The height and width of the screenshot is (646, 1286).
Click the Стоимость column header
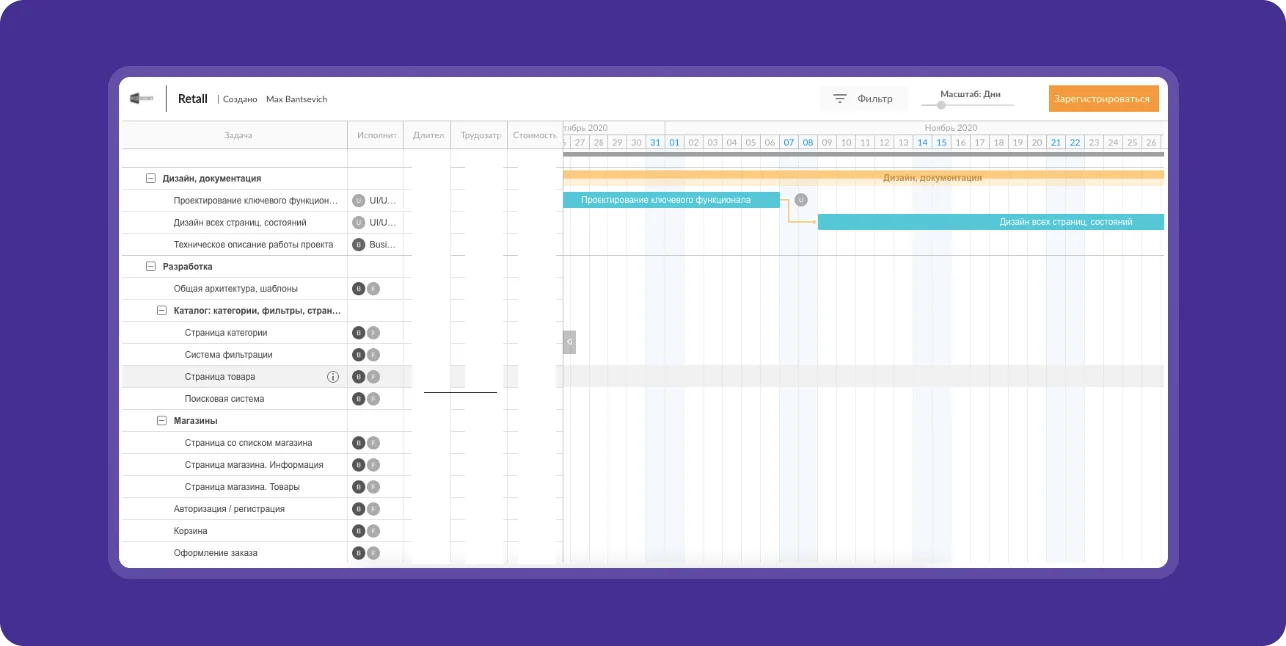[x=534, y=135]
